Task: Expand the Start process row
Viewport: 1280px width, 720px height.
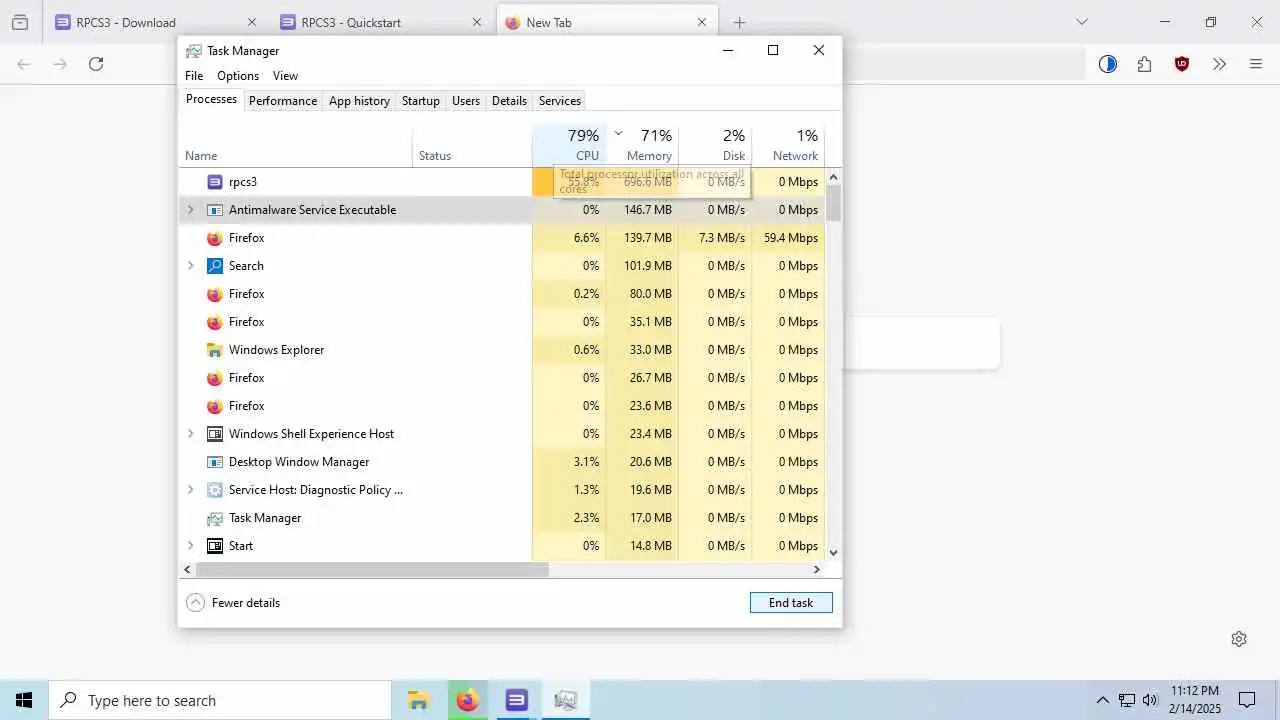Action: coord(190,546)
